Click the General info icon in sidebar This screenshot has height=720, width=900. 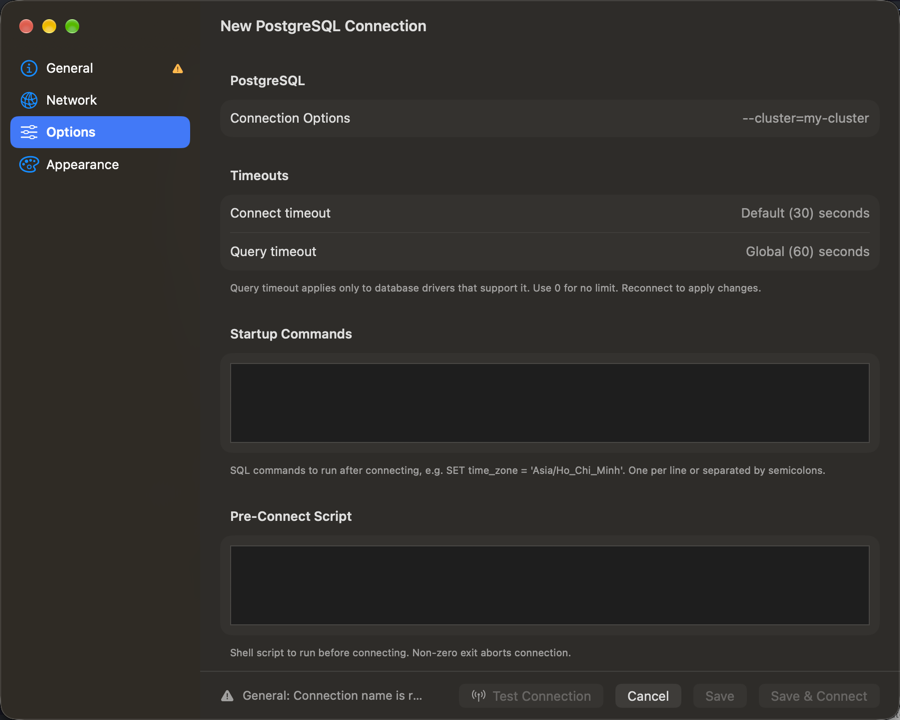click(x=29, y=68)
